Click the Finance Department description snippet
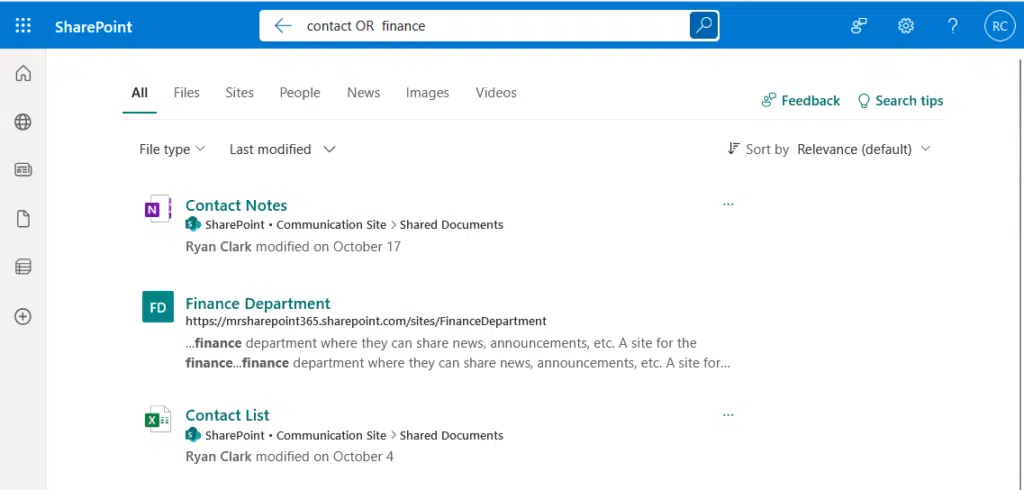Screen dimensions: 1024x490 click(x=458, y=353)
